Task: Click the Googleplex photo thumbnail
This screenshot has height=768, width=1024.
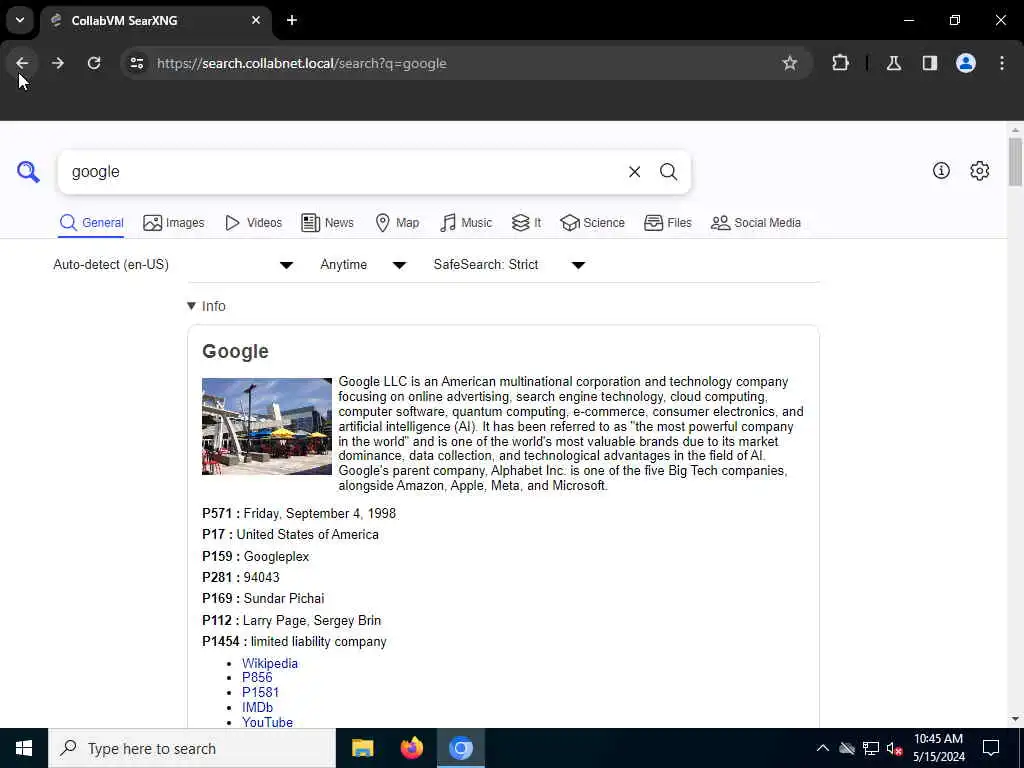Action: tap(266, 426)
